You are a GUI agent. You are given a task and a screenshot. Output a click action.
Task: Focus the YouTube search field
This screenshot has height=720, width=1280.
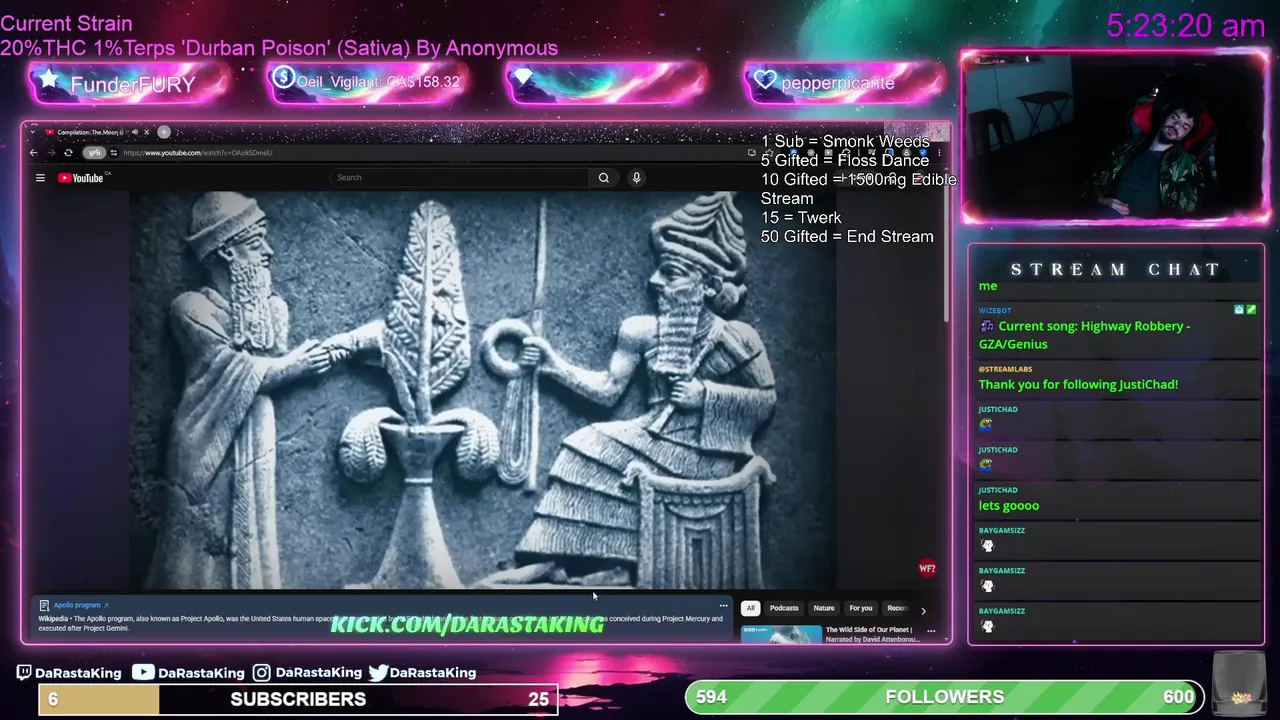(x=460, y=178)
